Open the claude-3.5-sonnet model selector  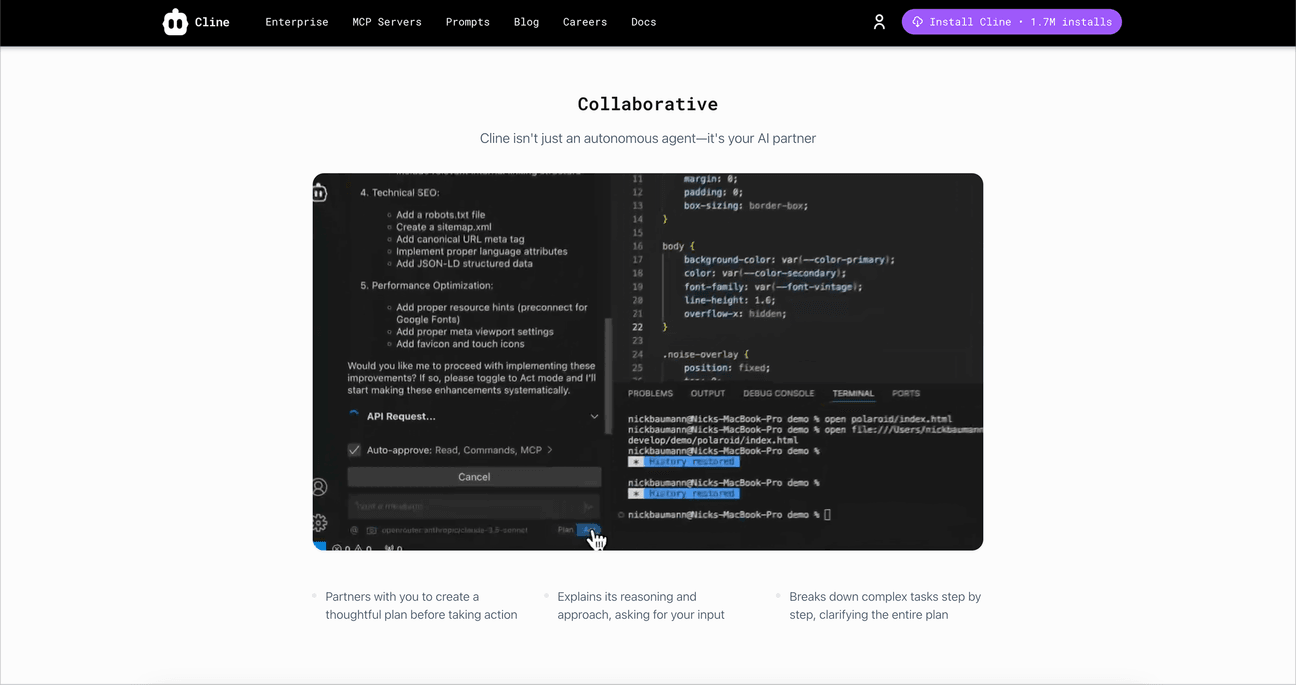(x=455, y=529)
